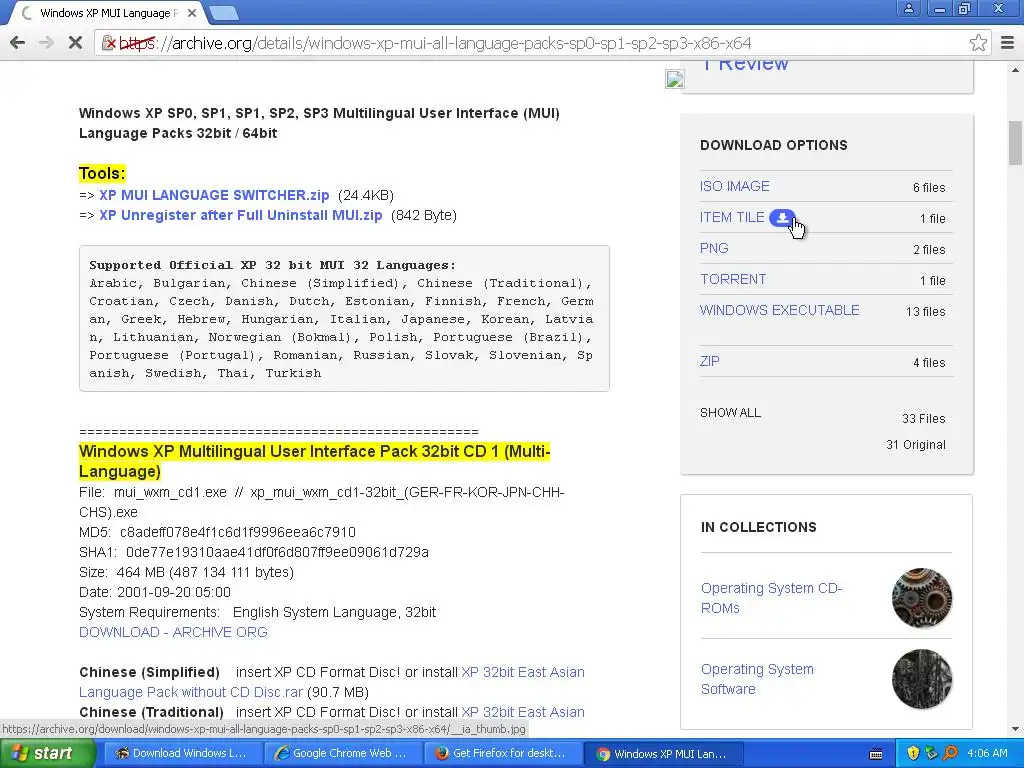
Task: Open the Chrome hamburger menu
Action: click(1007, 43)
